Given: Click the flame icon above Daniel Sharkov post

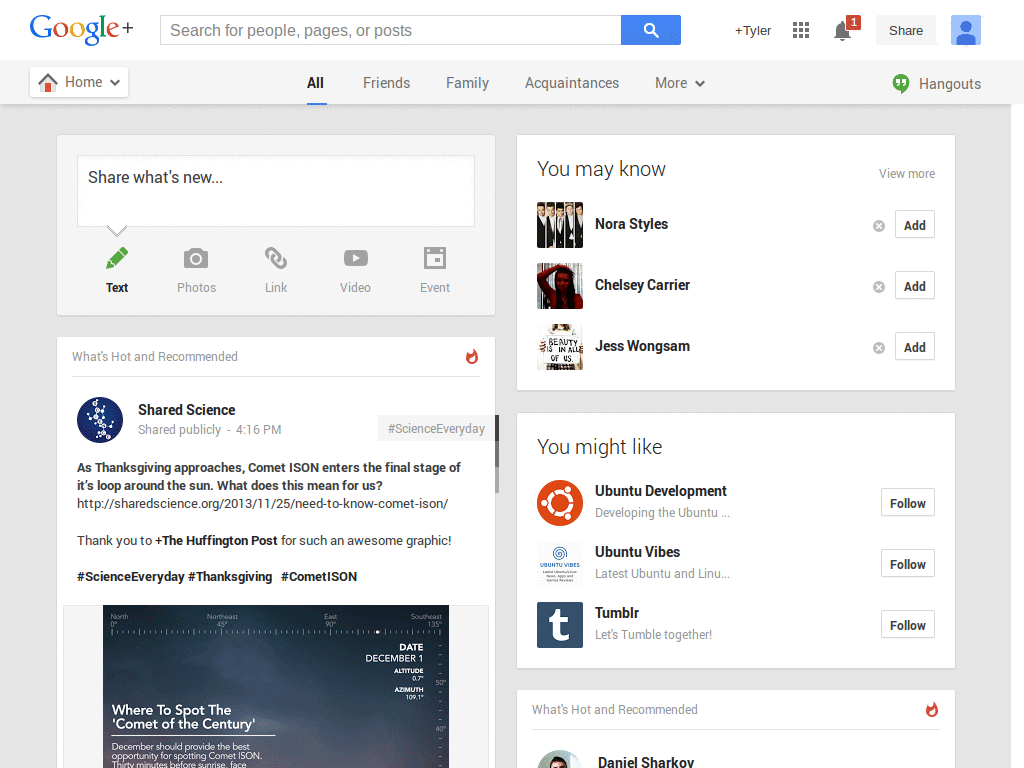Looking at the screenshot, I should tap(931, 709).
